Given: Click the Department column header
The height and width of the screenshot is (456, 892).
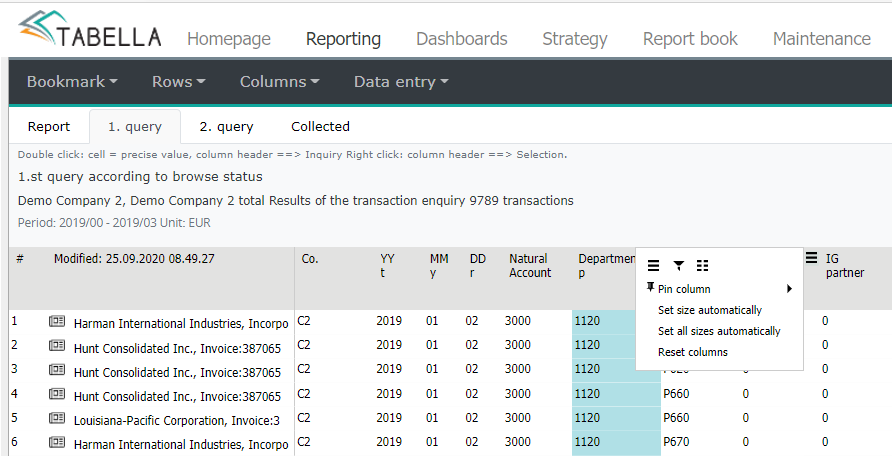Looking at the screenshot, I should coord(606,266).
